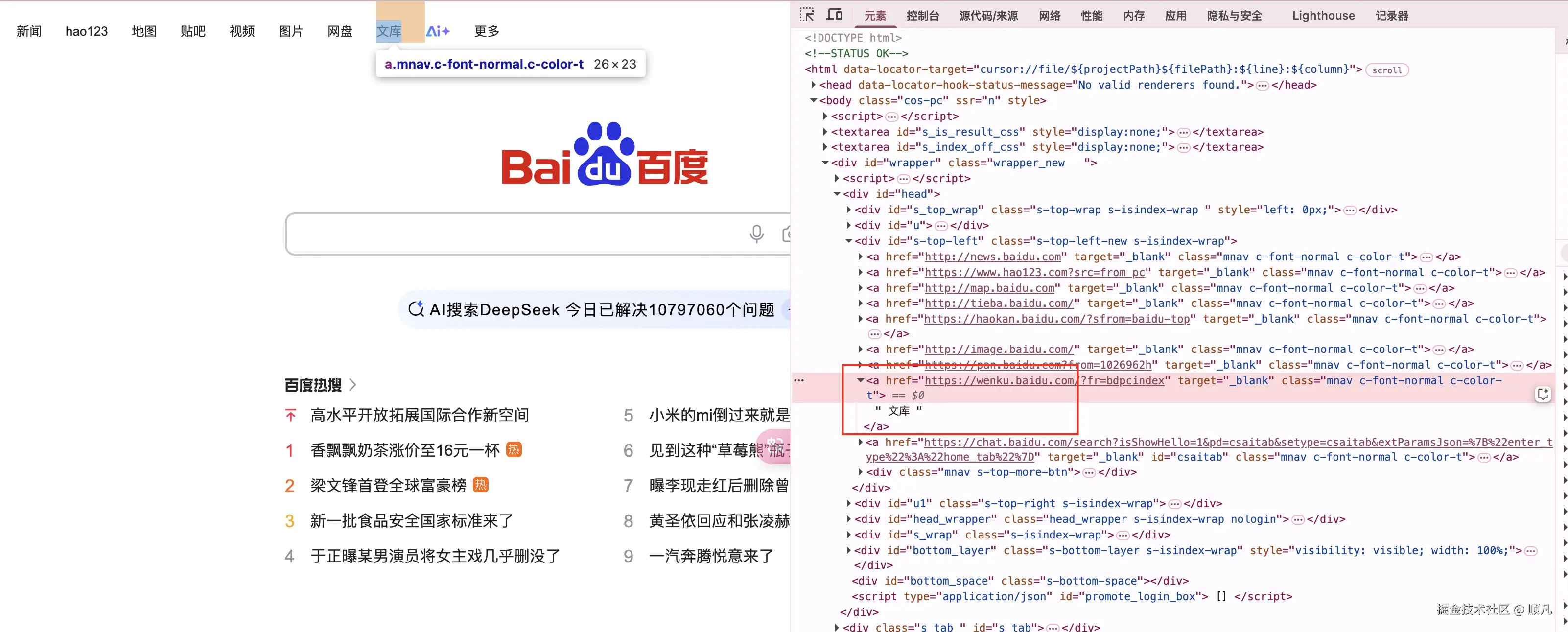Switch to the 控制台 tab

(x=922, y=16)
